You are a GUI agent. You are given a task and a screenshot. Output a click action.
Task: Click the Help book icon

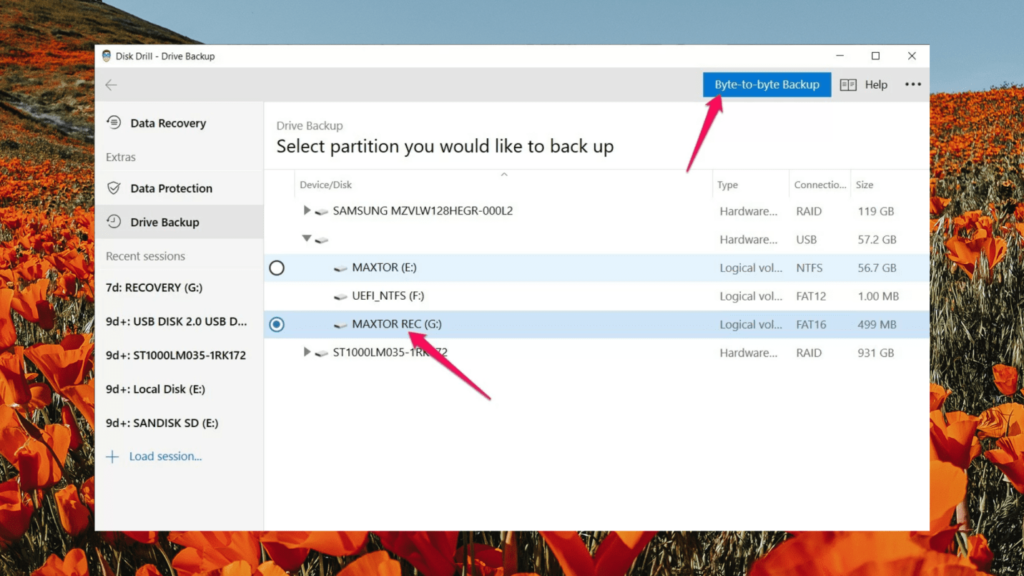tap(848, 85)
